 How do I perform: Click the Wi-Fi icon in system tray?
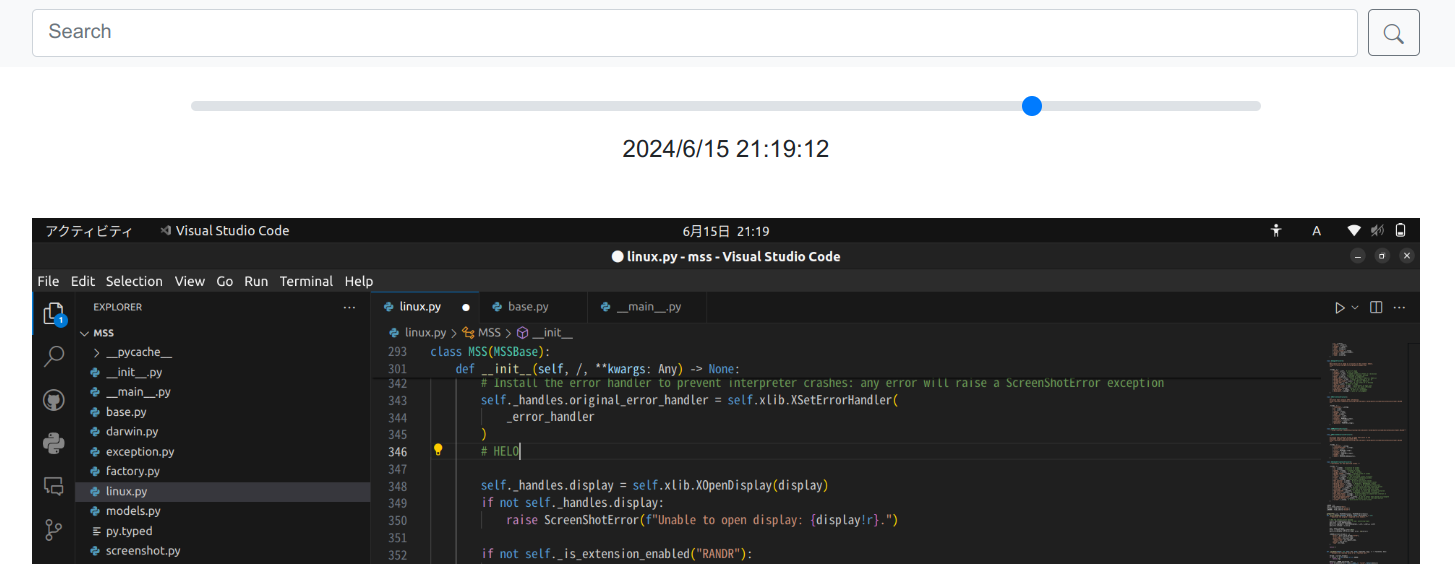pyautogui.click(x=1354, y=230)
